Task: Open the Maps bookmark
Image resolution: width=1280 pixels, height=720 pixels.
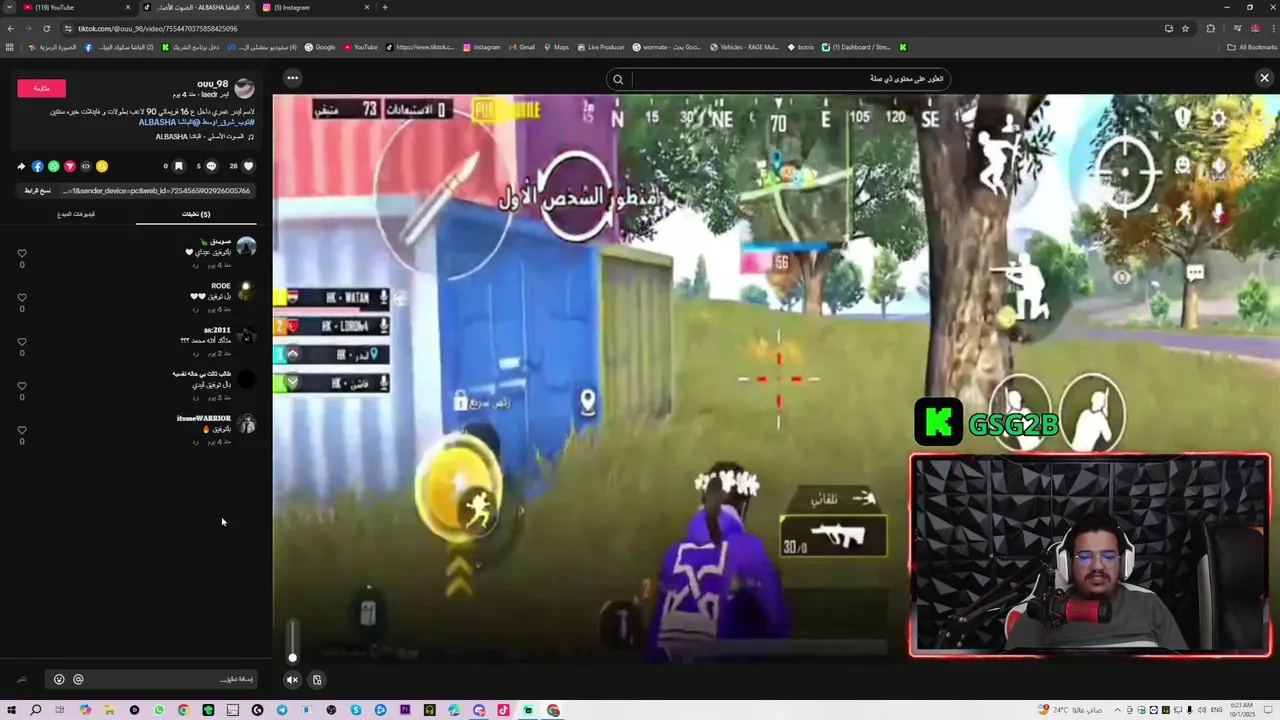Action: tap(555, 47)
